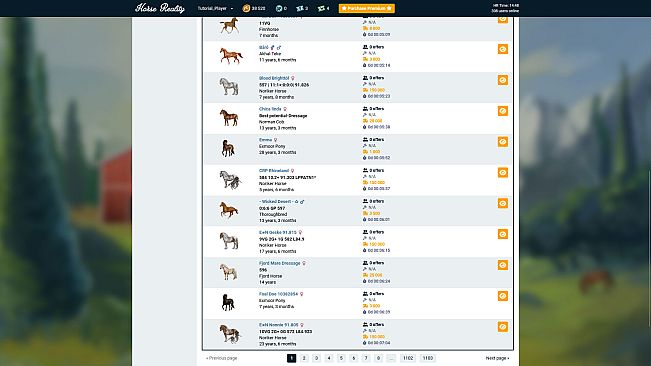
Task: Go to results page 4
Action: coord(329,358)
